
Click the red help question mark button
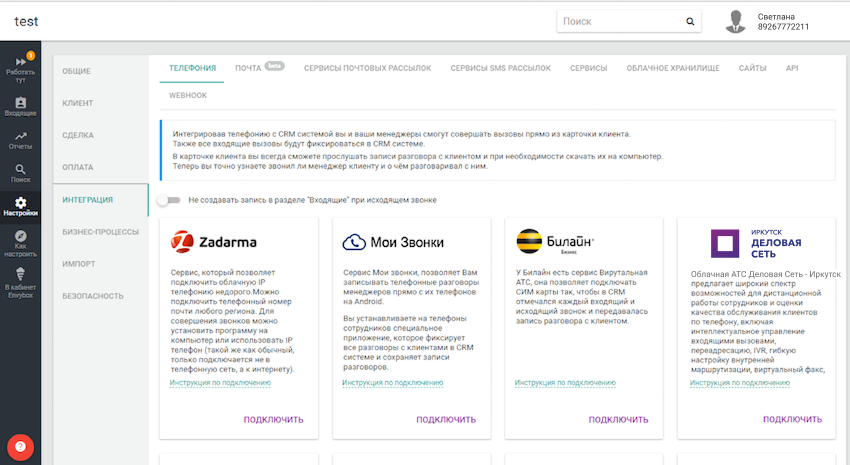(x=20, y=446)
